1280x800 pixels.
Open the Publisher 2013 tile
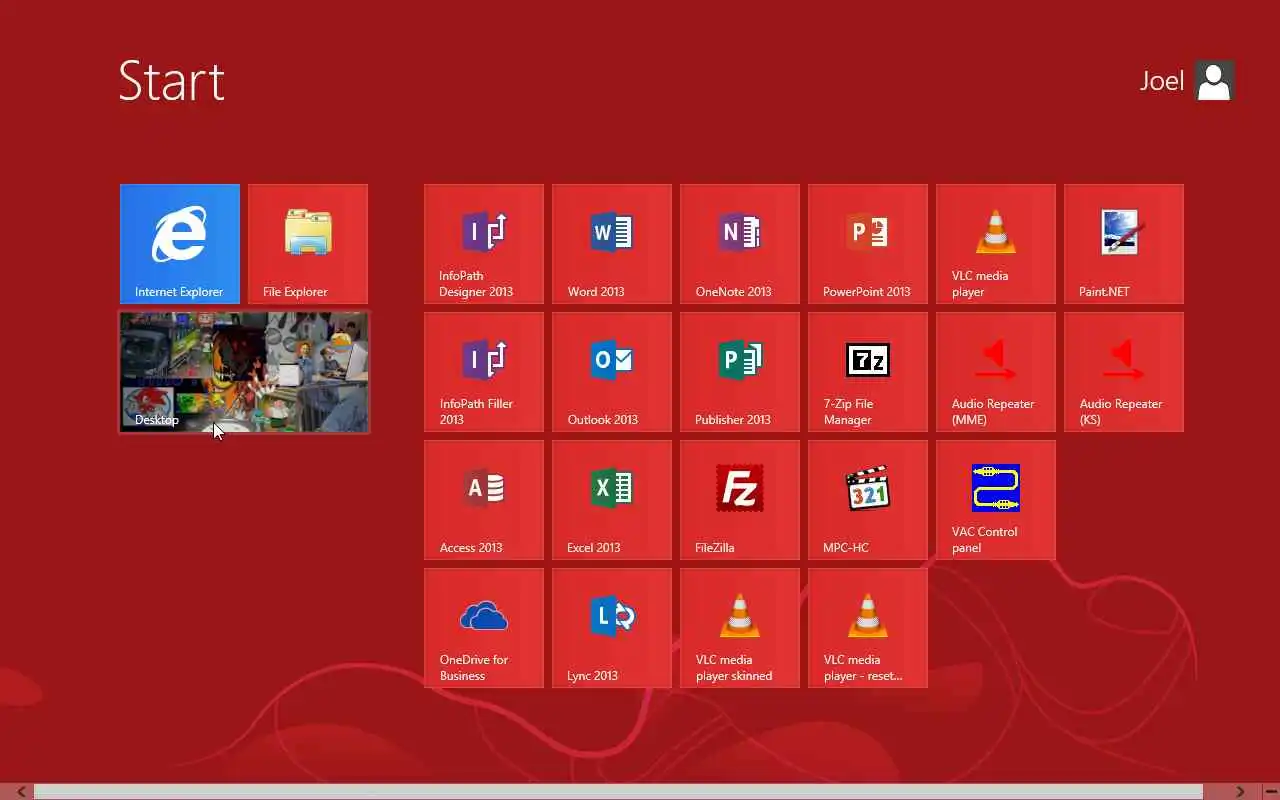[x=740, y=372]
